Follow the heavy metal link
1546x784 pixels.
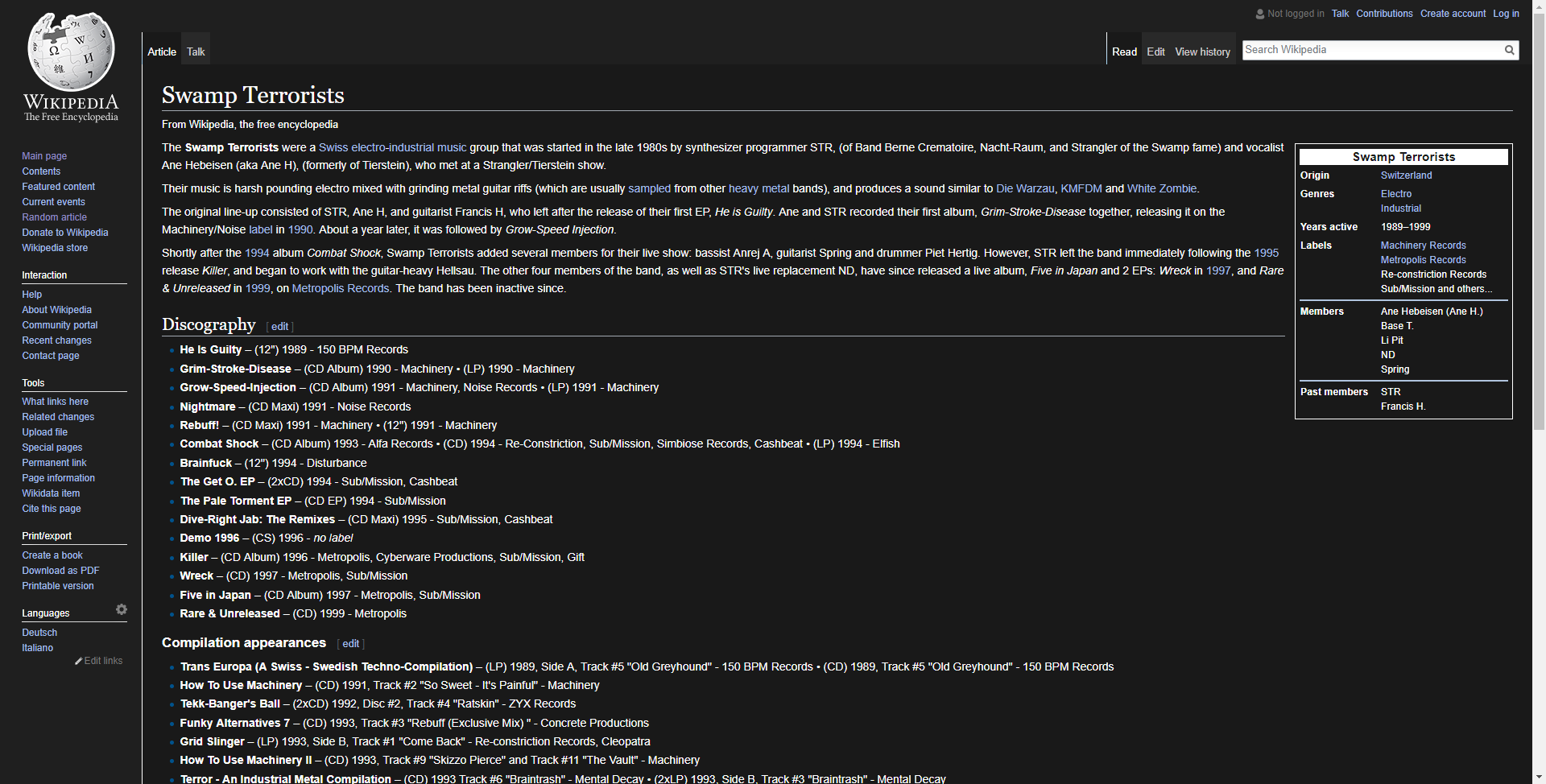pyautogui.click(x=759, y=188)
